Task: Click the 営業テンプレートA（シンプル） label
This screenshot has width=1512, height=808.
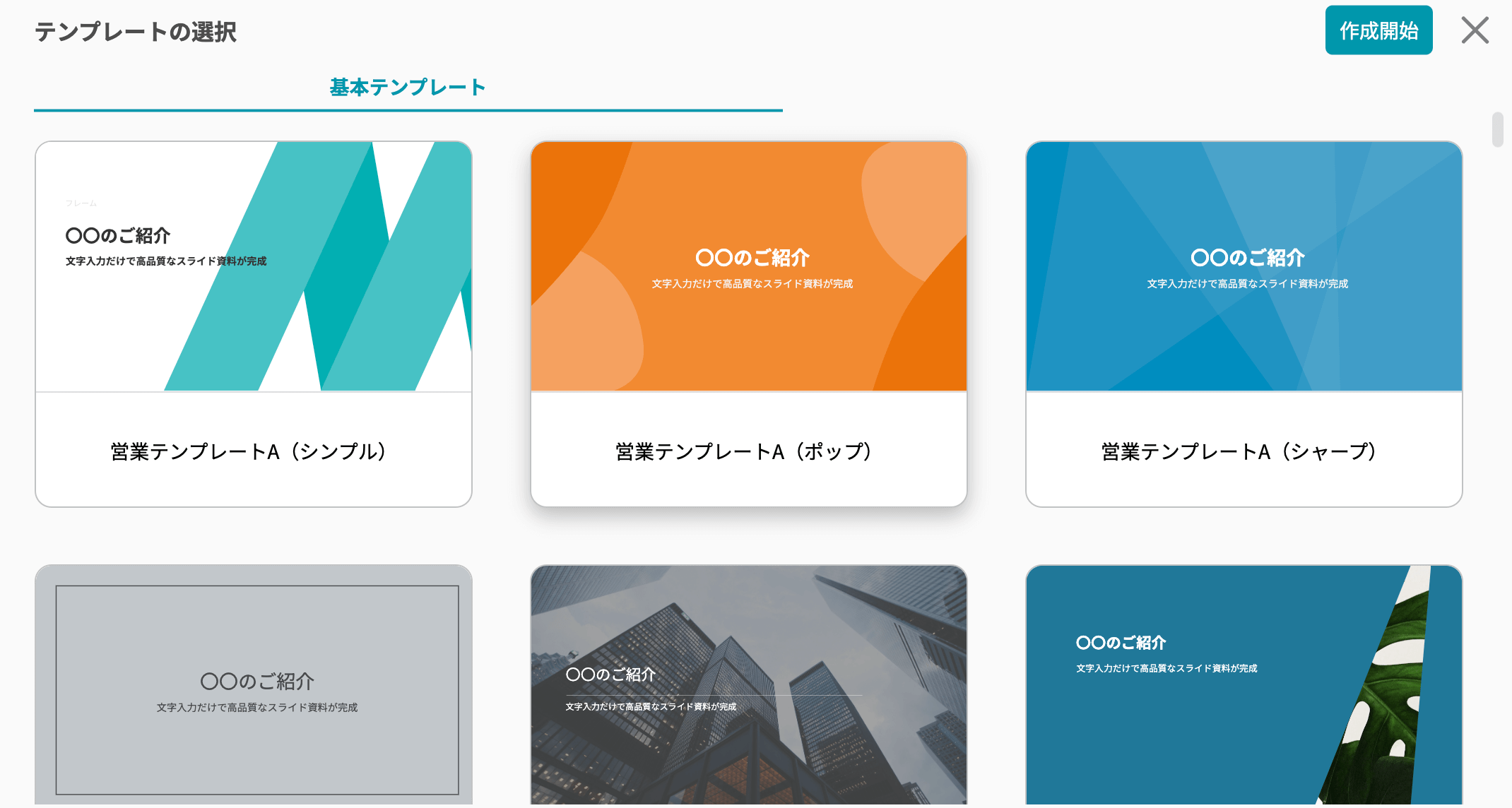Action: coord(249,451)
